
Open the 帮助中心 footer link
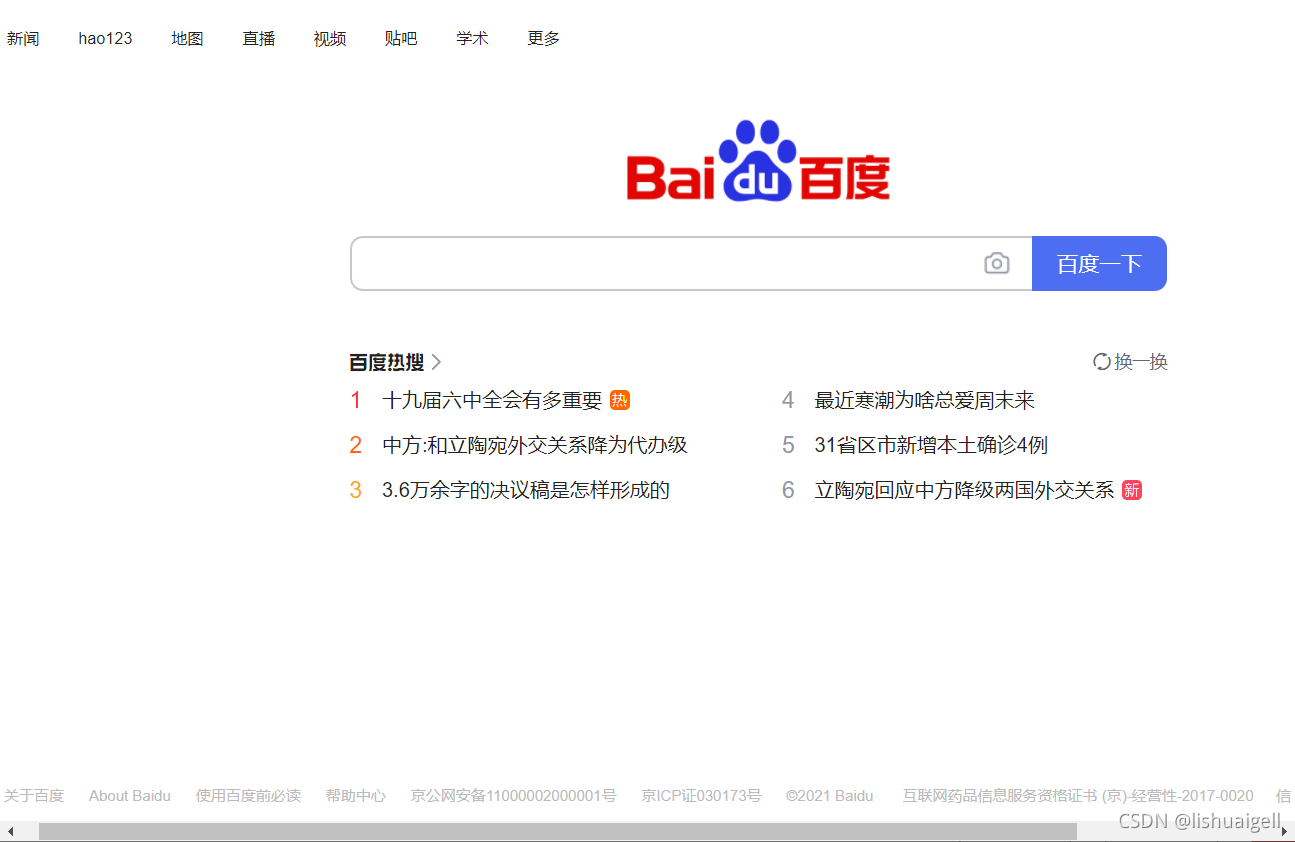click(x=355, y=796)
